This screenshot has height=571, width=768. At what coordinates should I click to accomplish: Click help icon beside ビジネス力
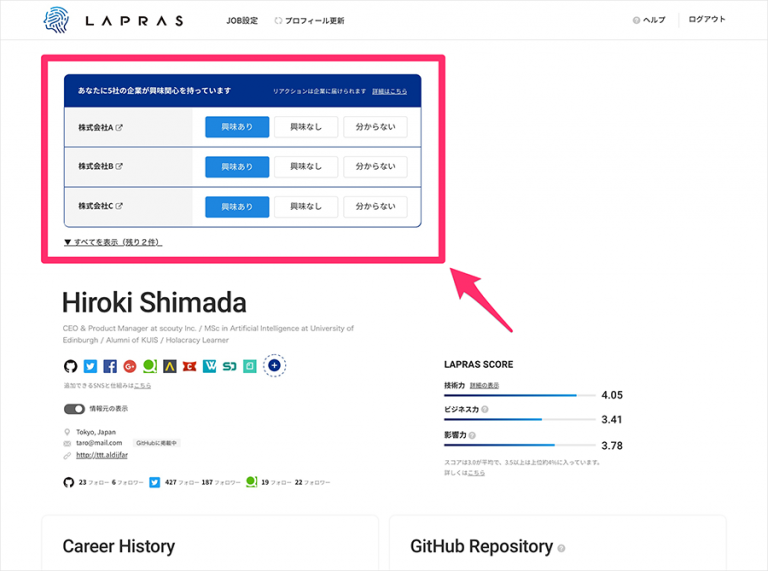[x=485, y=409]
